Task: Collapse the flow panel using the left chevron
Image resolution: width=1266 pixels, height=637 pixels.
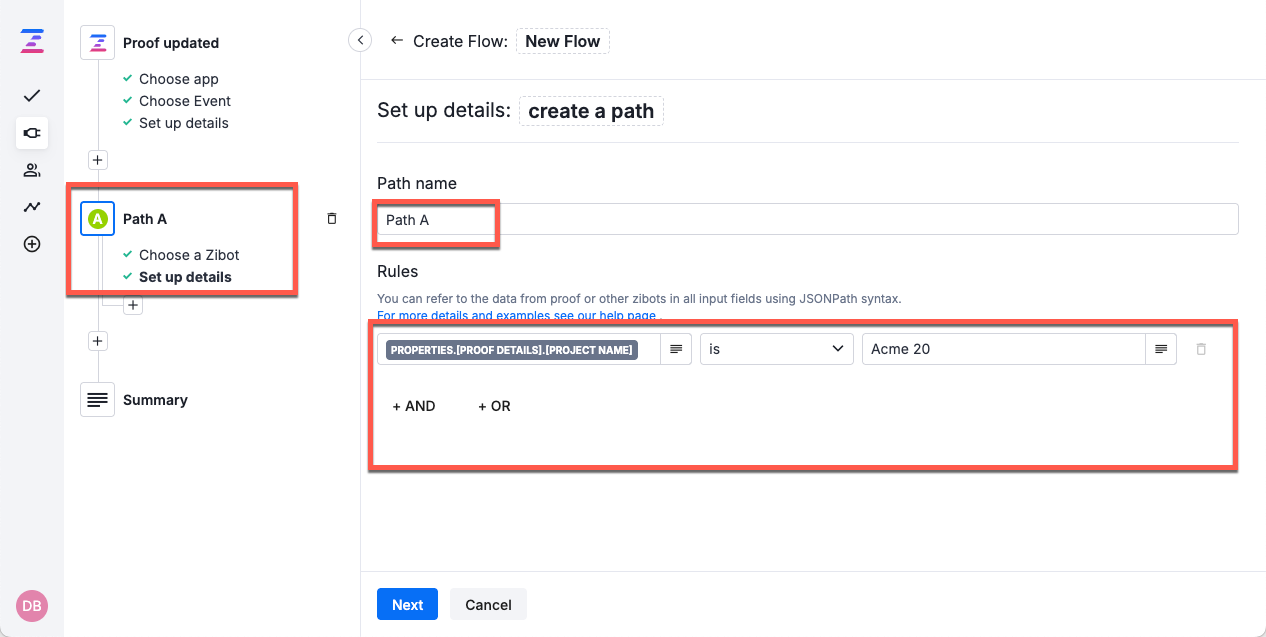Action: pyautogui.click(x=359, y=39)
